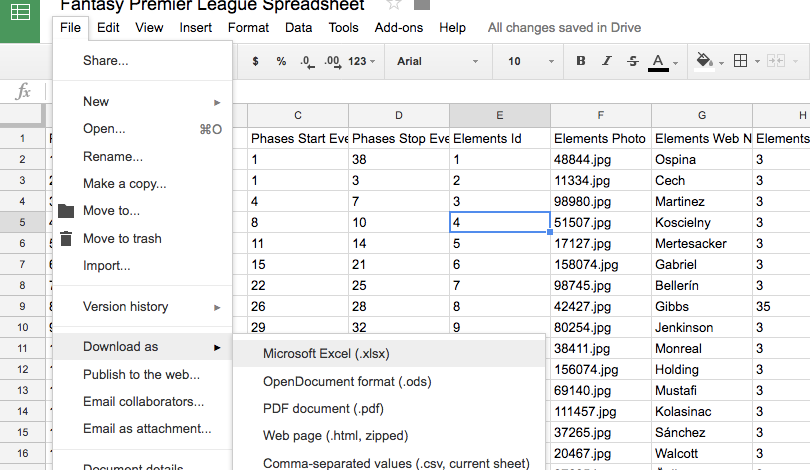Image resolution: width=810 pixels, height=470 pixels.
Task: Open the 123 number formats dropdown
Action: (x=362, y=61)
